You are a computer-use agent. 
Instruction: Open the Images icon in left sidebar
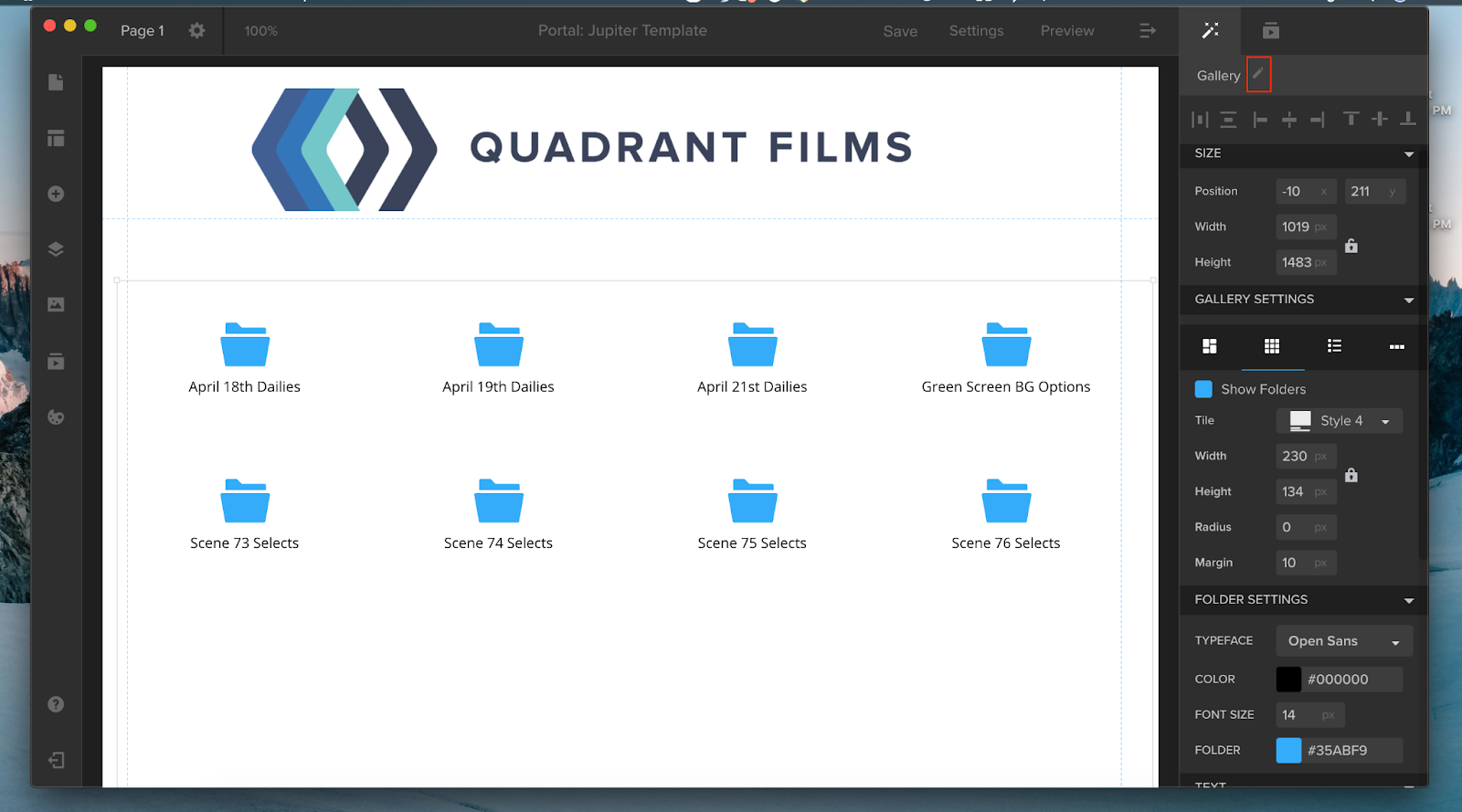coord(56,304)
